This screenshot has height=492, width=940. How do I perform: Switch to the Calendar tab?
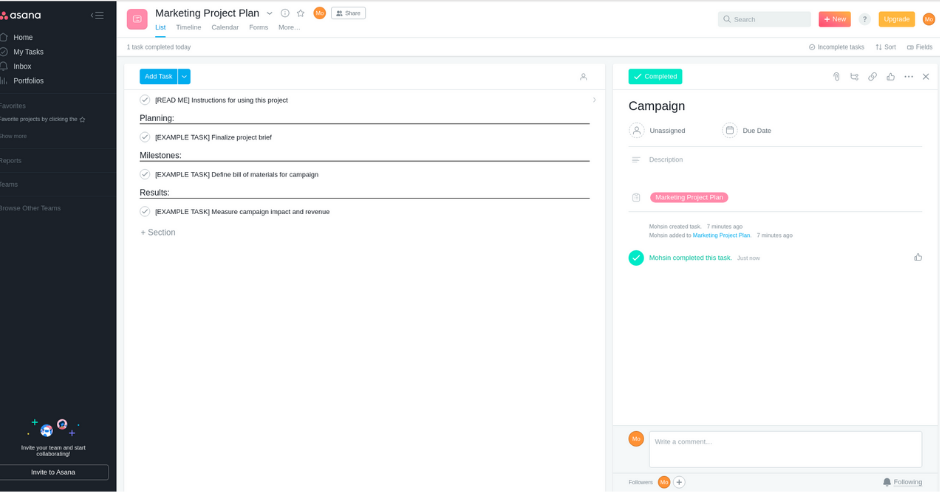coord(225,27)
